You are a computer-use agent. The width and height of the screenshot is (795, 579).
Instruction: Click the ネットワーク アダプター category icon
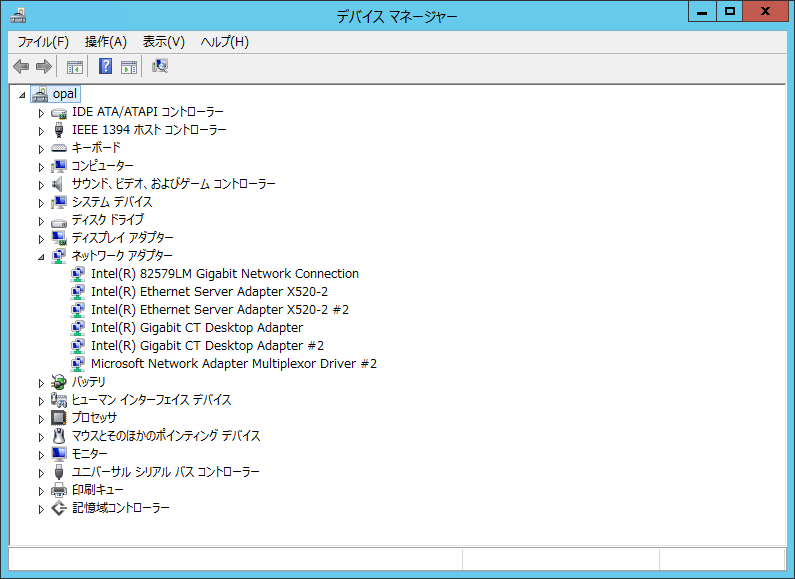[59, 256]
